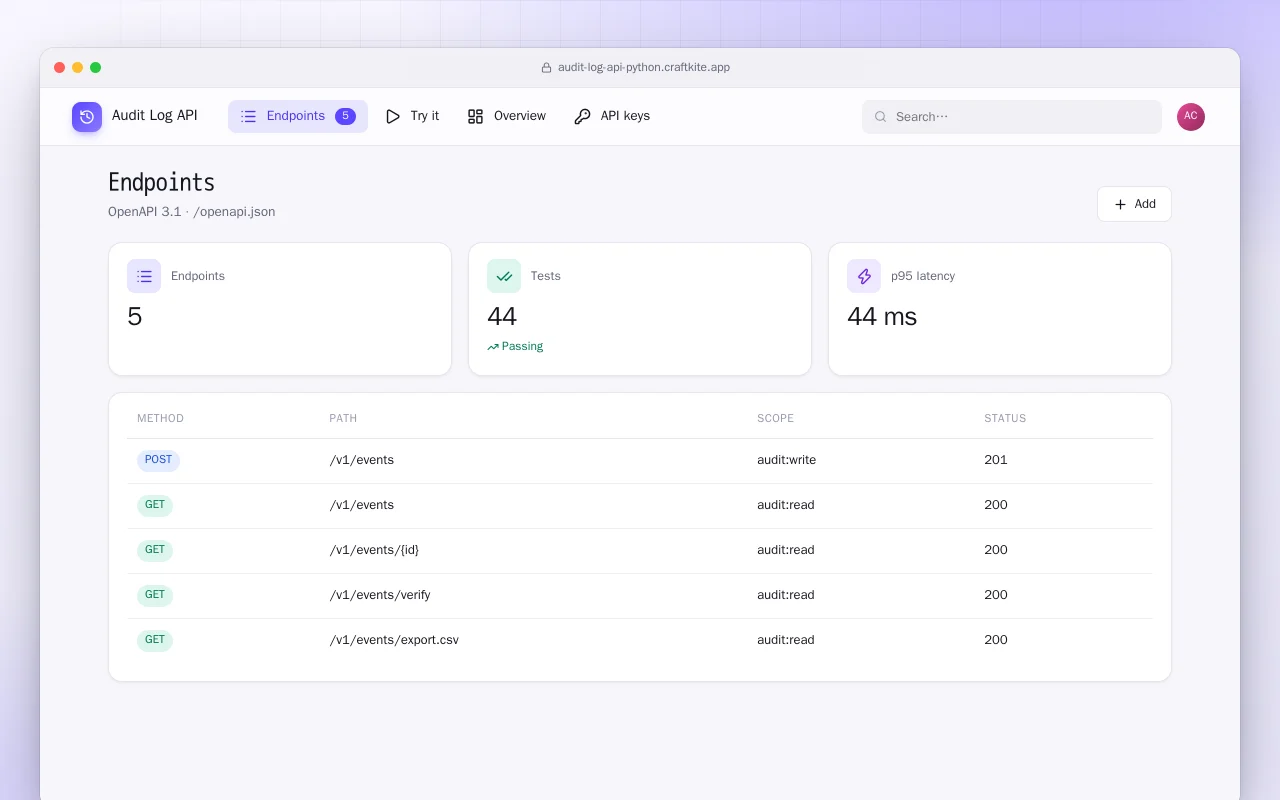Click the 44 ms latency value

[882, 317]
